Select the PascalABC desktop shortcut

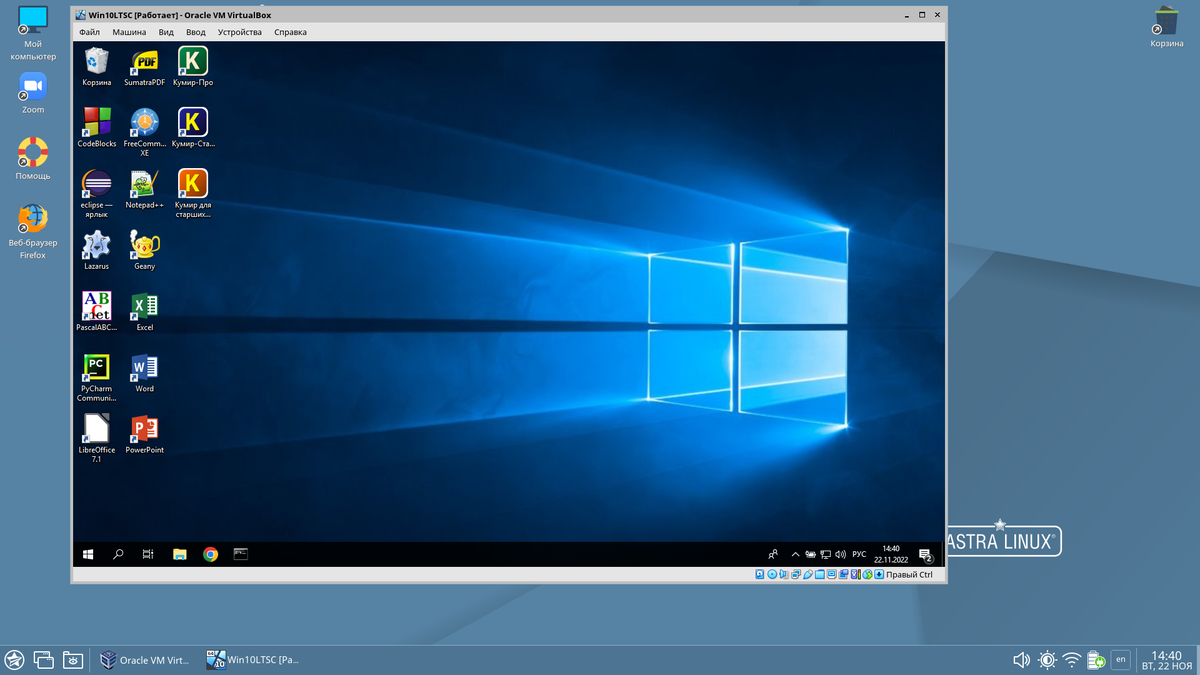coord(97,311)
